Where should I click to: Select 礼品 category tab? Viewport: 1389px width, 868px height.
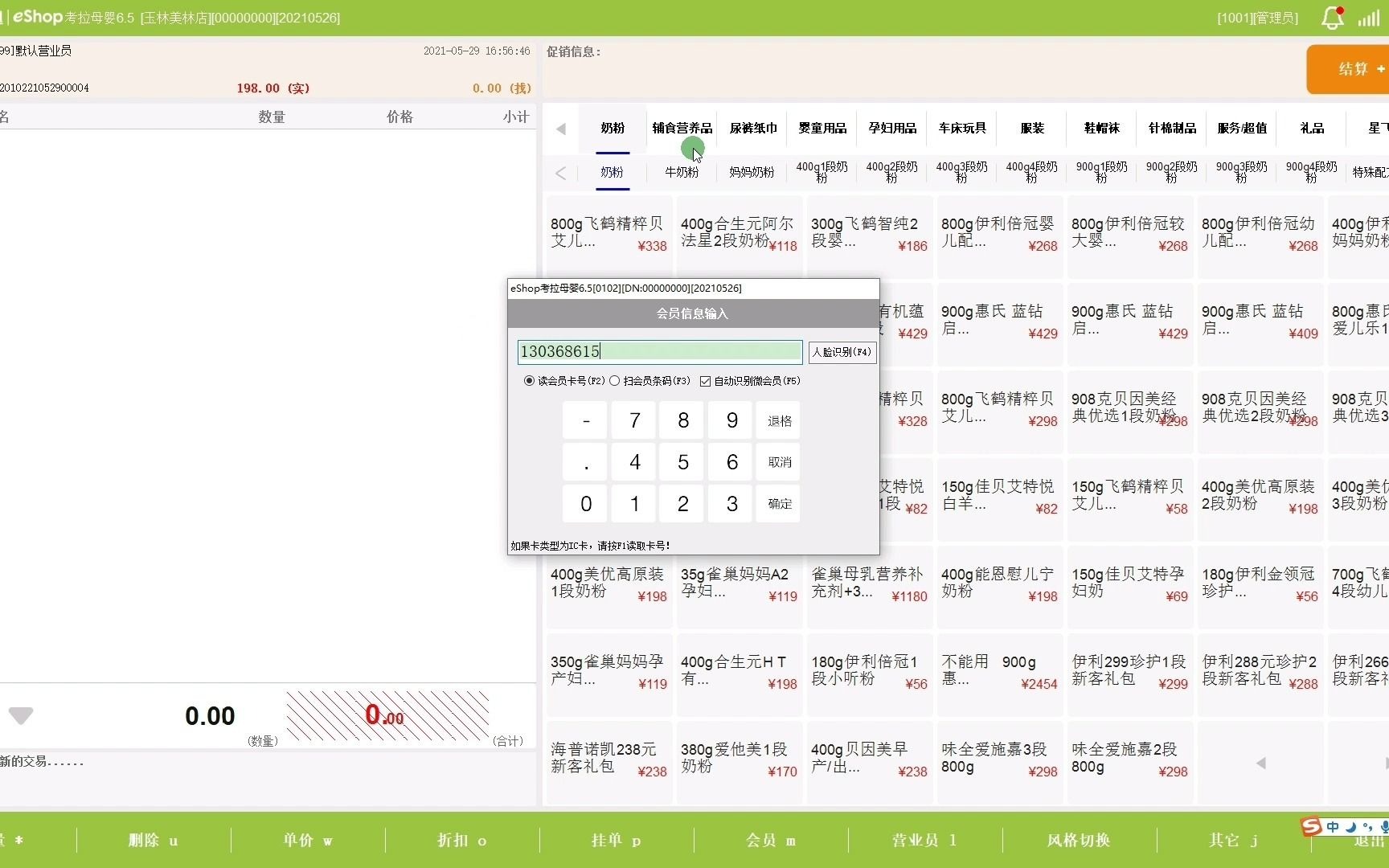click(1312, 128)
